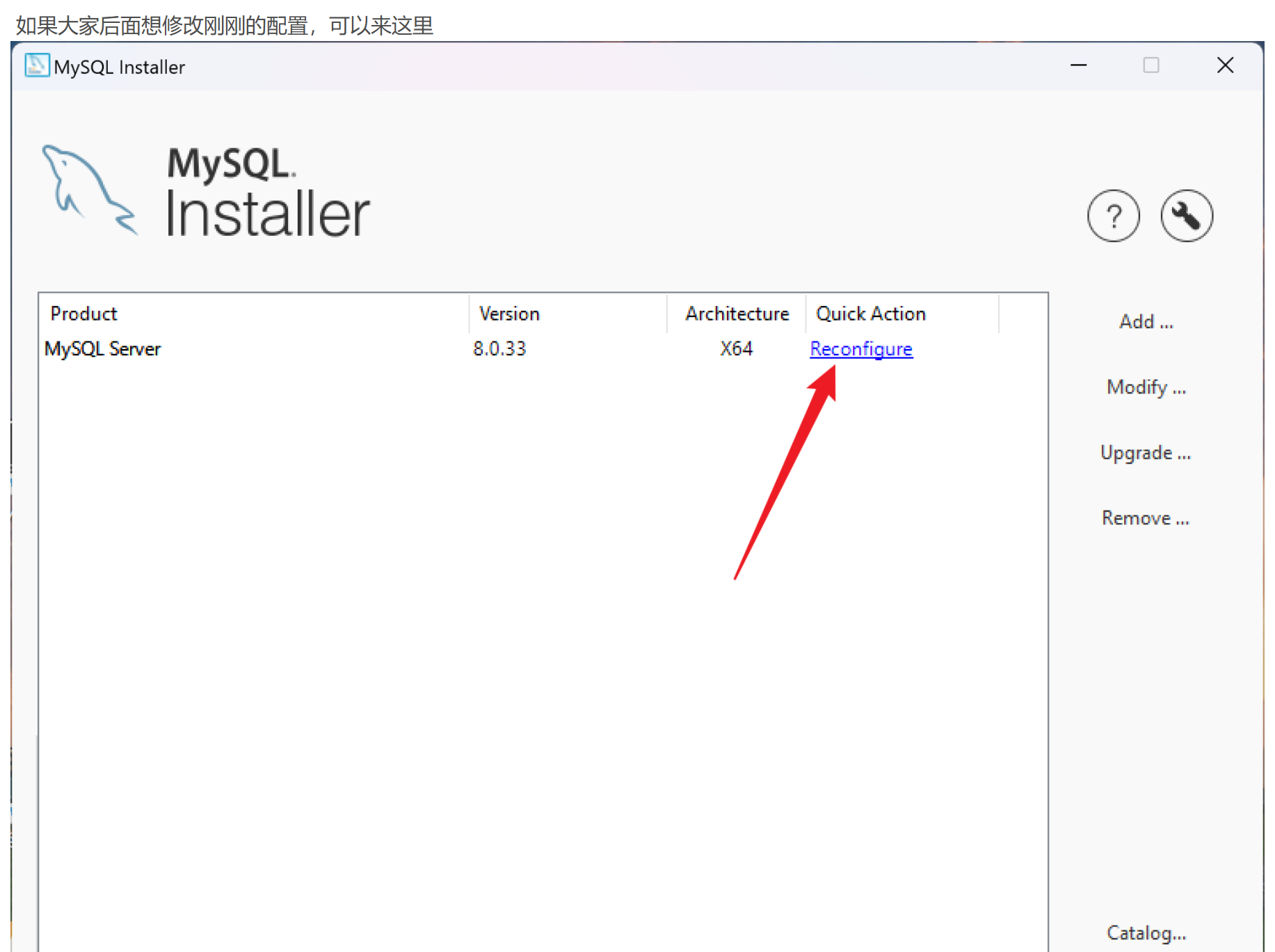
Task: Click the Architecture column header
Action: (737, 314)
